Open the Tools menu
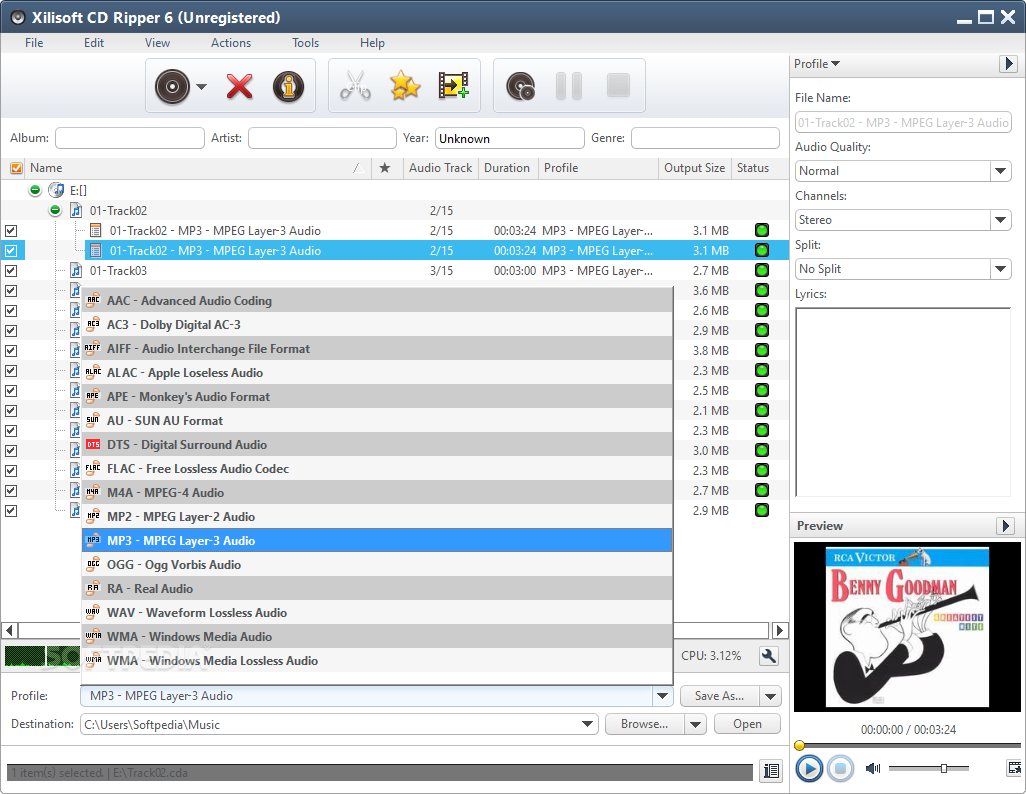Image resolution: width=1026 pixels, height=794 pixels. click(x=306, y=43)
